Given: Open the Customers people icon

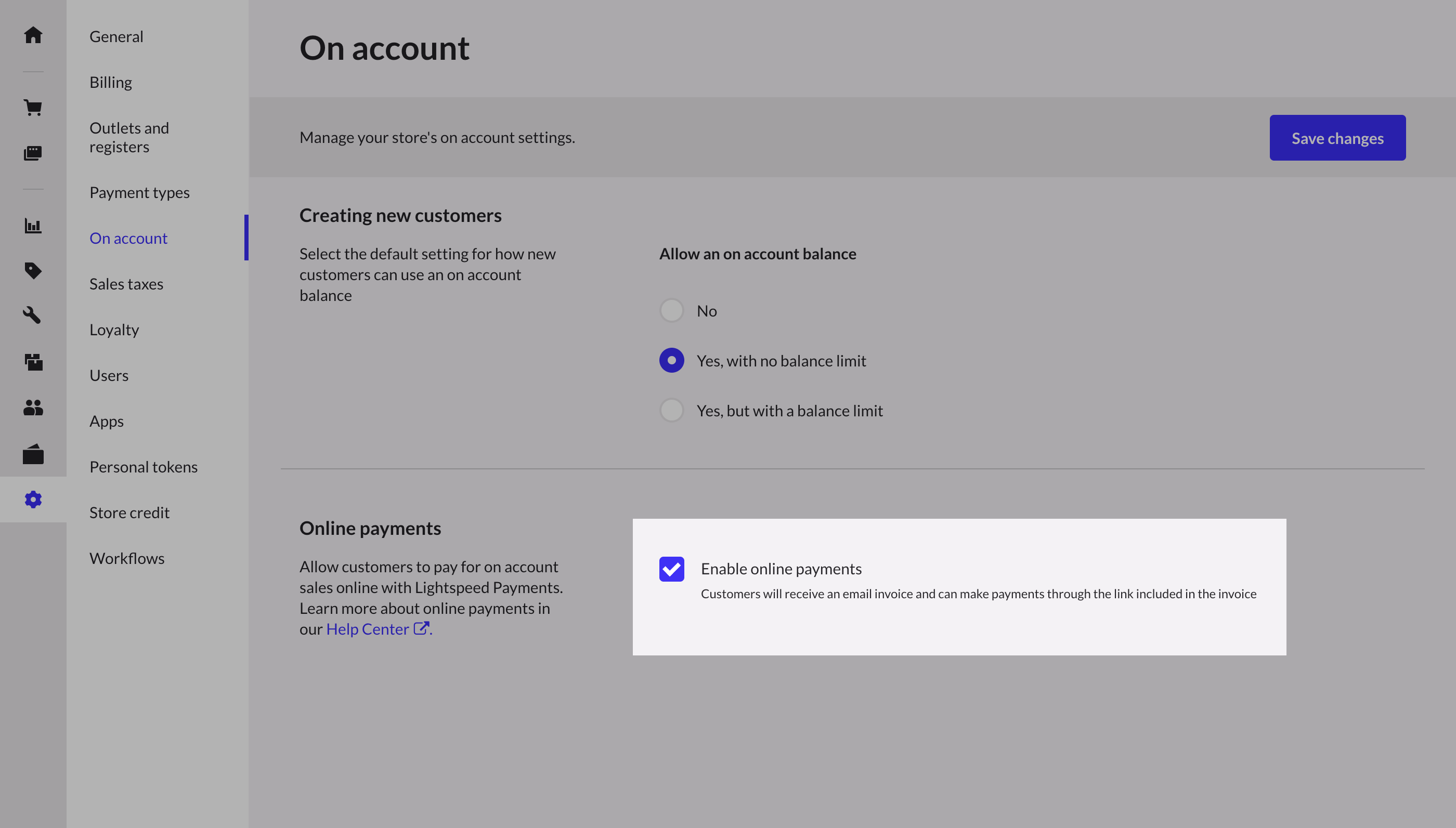Looking at the screenshot, I should (x=33, y=407).
